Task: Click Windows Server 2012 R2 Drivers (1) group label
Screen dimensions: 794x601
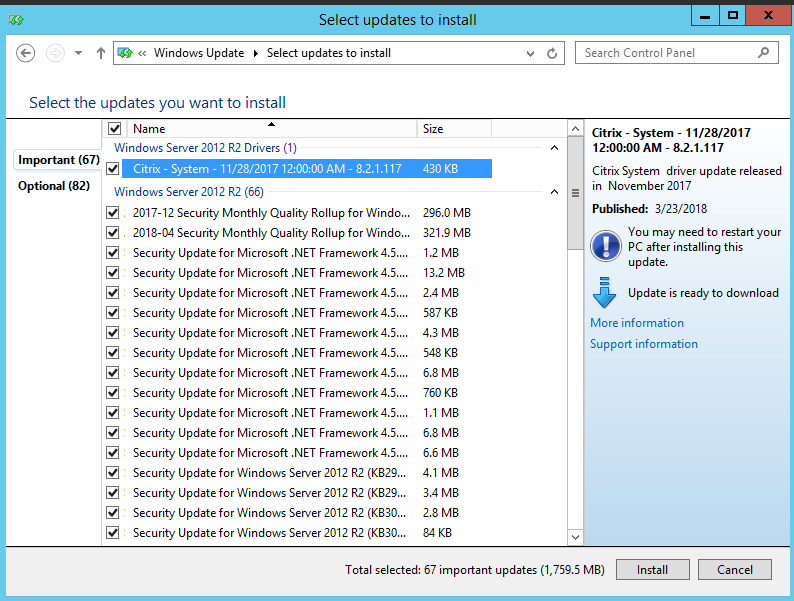Action: point(205,148)
